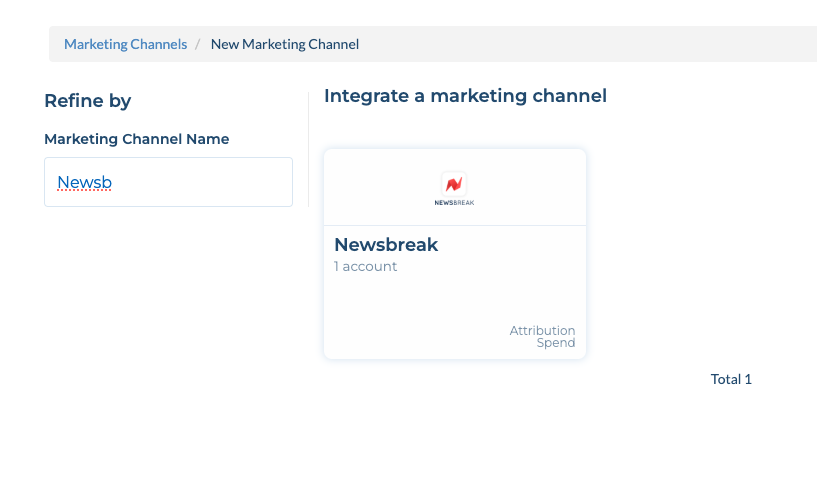817x482 pixels.
Task: Click the Spend tag on the Newsbreak card
Action: pos(556,343)
